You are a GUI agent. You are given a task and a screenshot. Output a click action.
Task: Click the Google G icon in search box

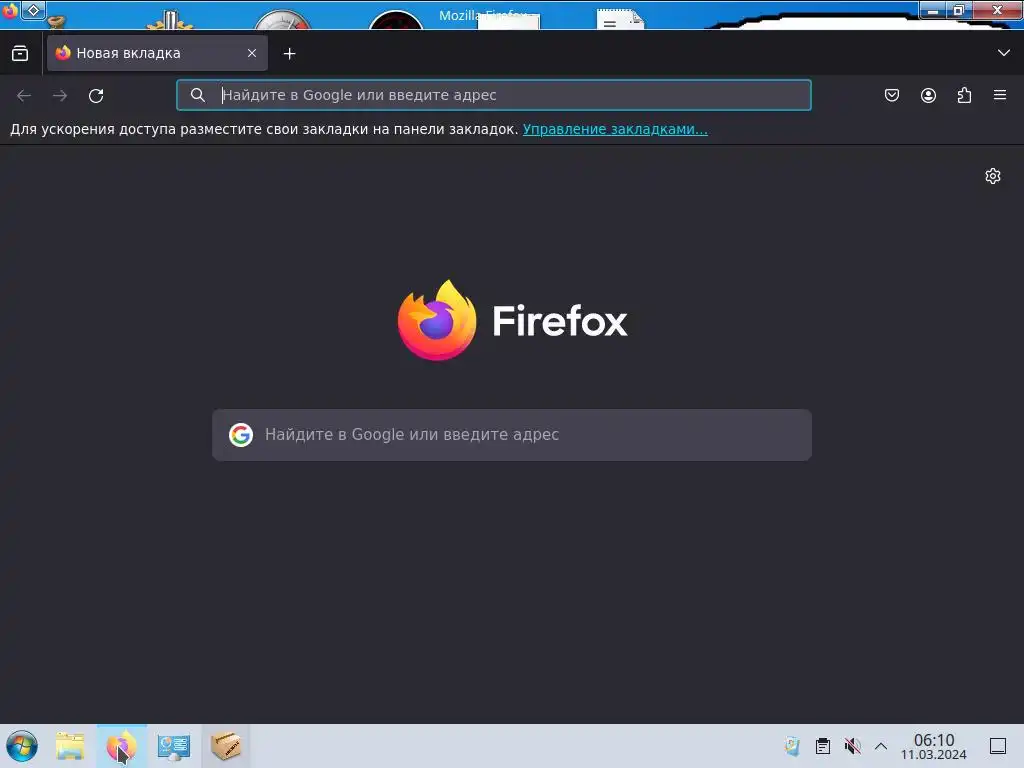(241, 435)
